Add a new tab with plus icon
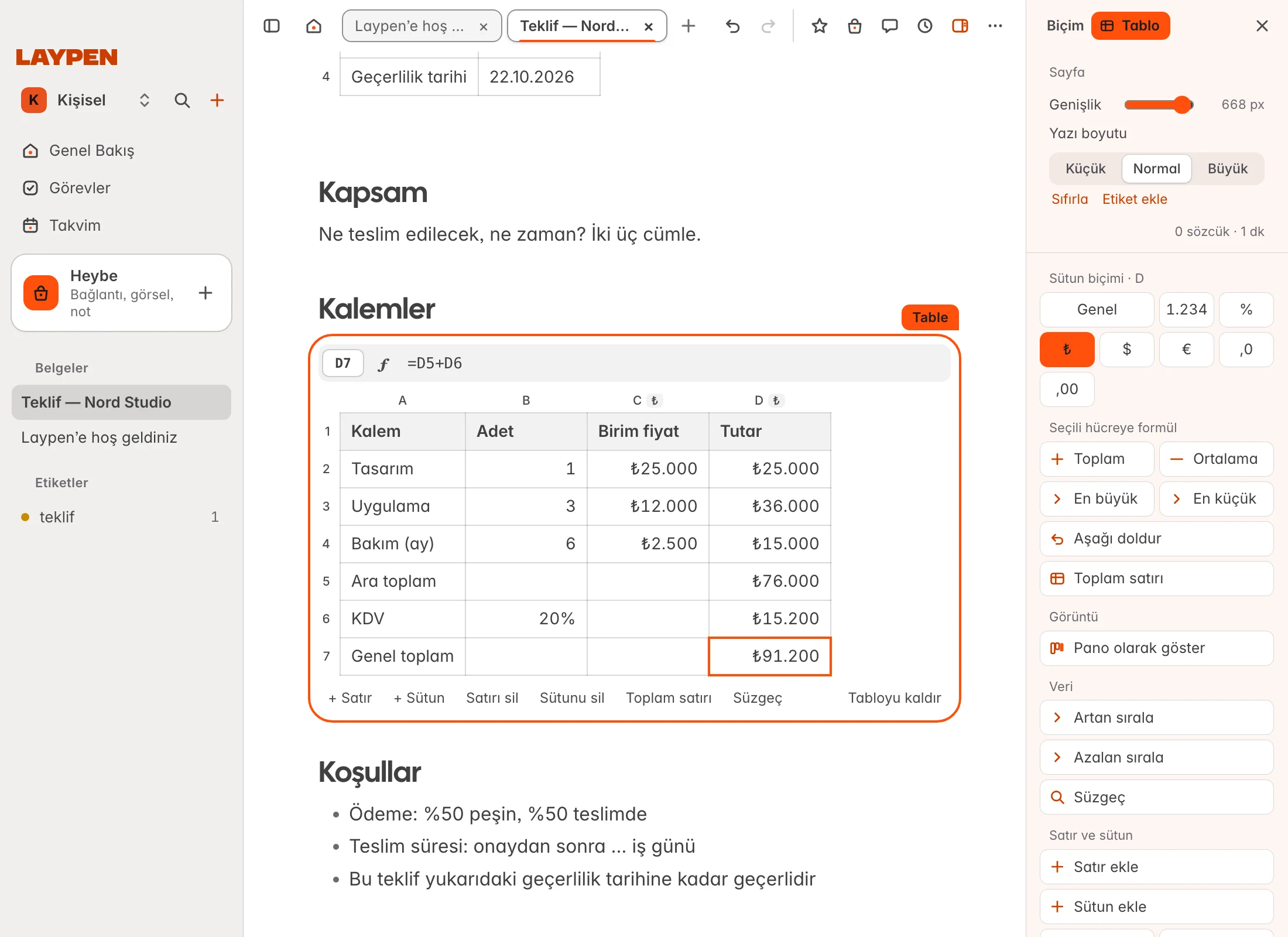1288x937 pixels. coord(688,26)
